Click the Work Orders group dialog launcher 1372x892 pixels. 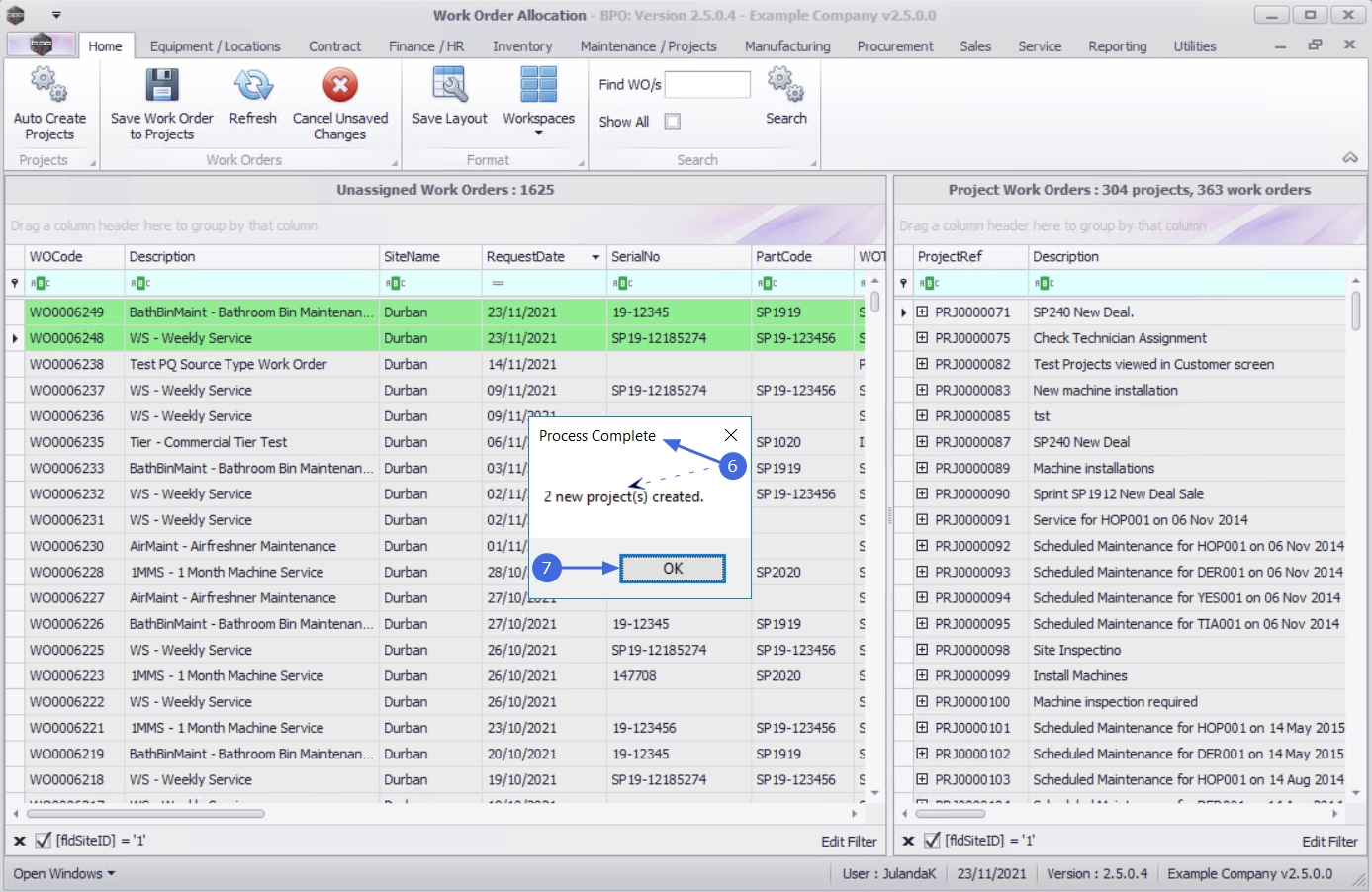(x=395, y=163)
